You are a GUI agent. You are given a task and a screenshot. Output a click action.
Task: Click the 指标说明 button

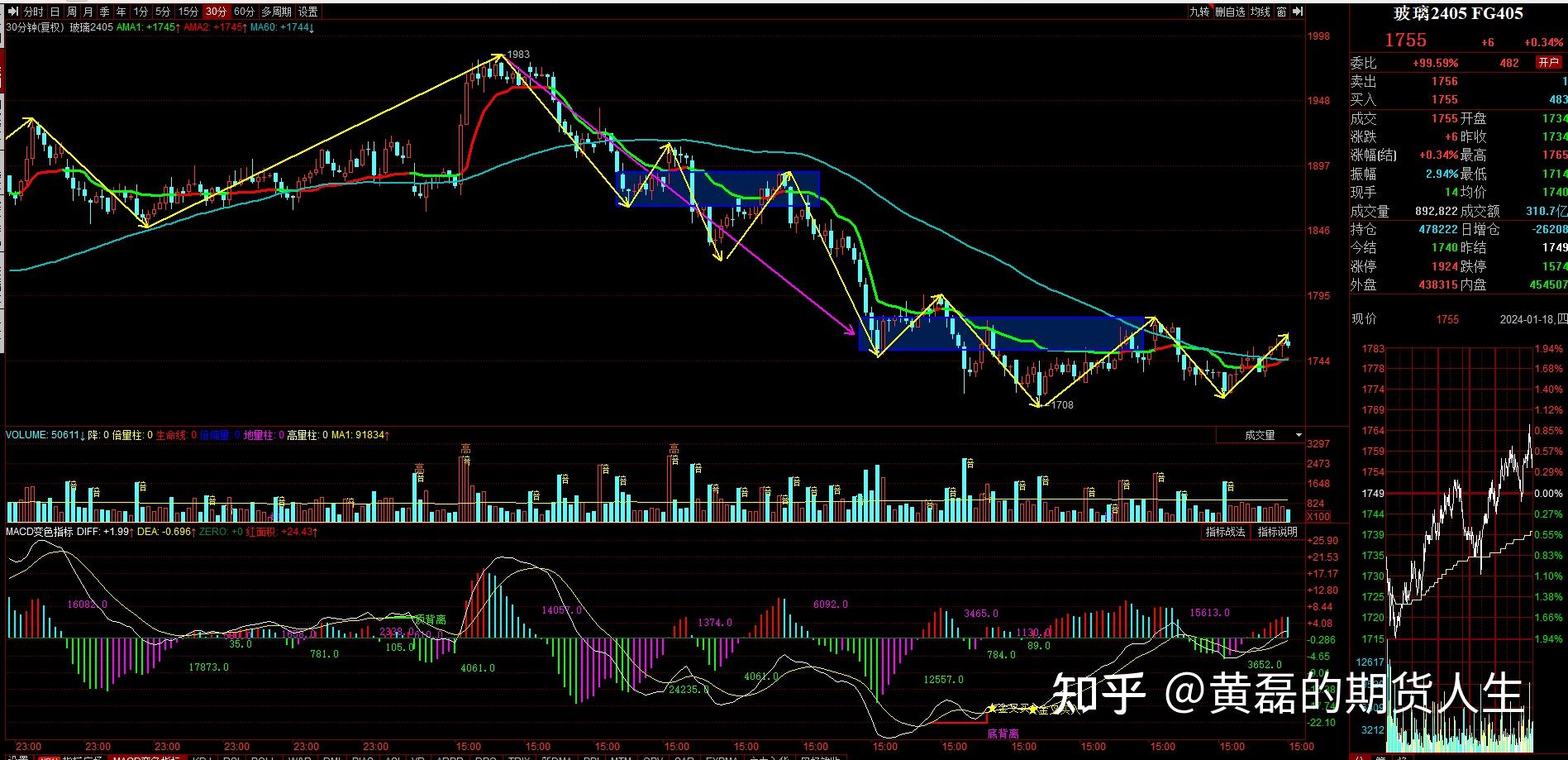pyautogui.click(x=1277, y=532)
